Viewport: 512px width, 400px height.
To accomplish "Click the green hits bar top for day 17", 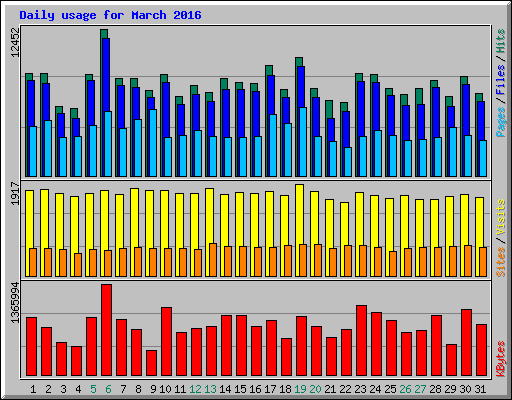I will (x=269, y=70).
